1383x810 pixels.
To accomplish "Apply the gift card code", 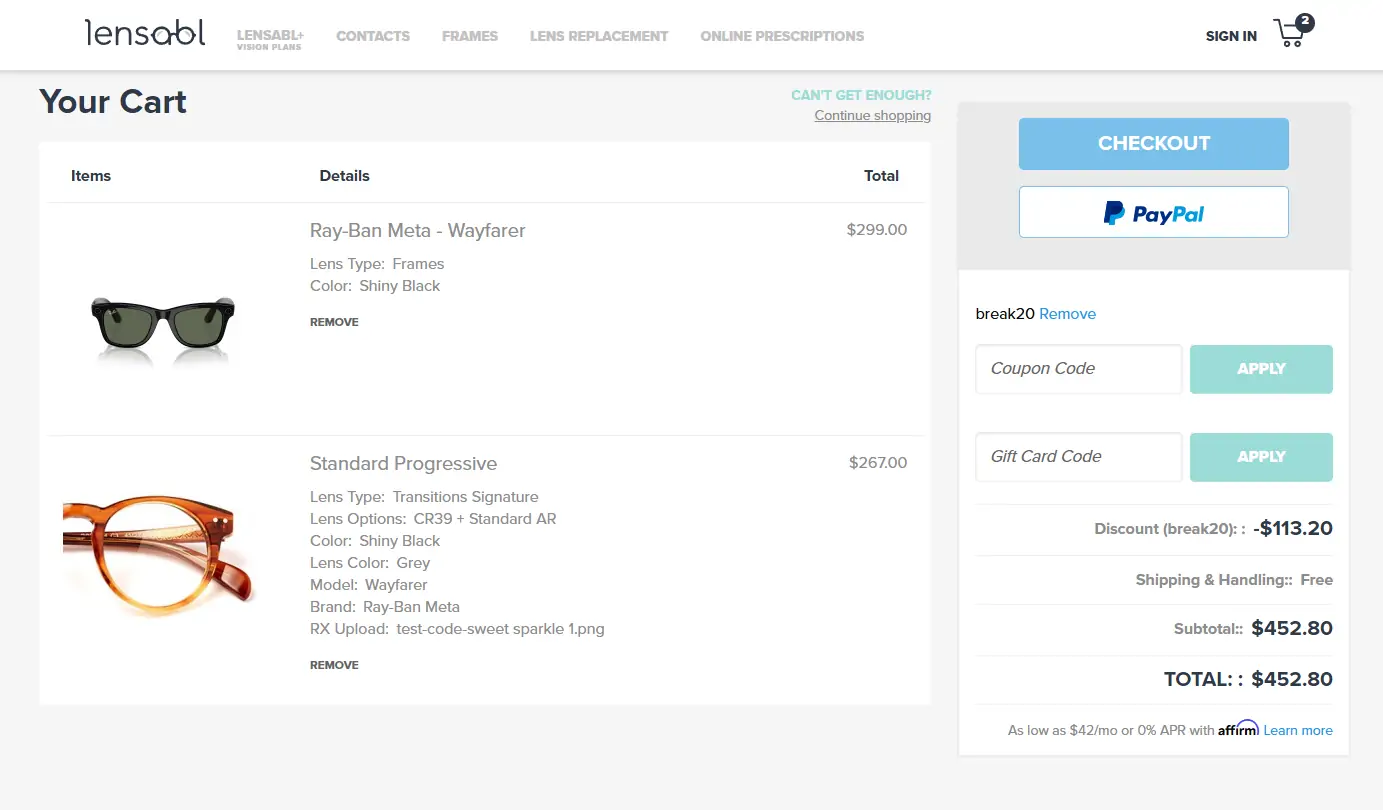I will click(1261, 457).
